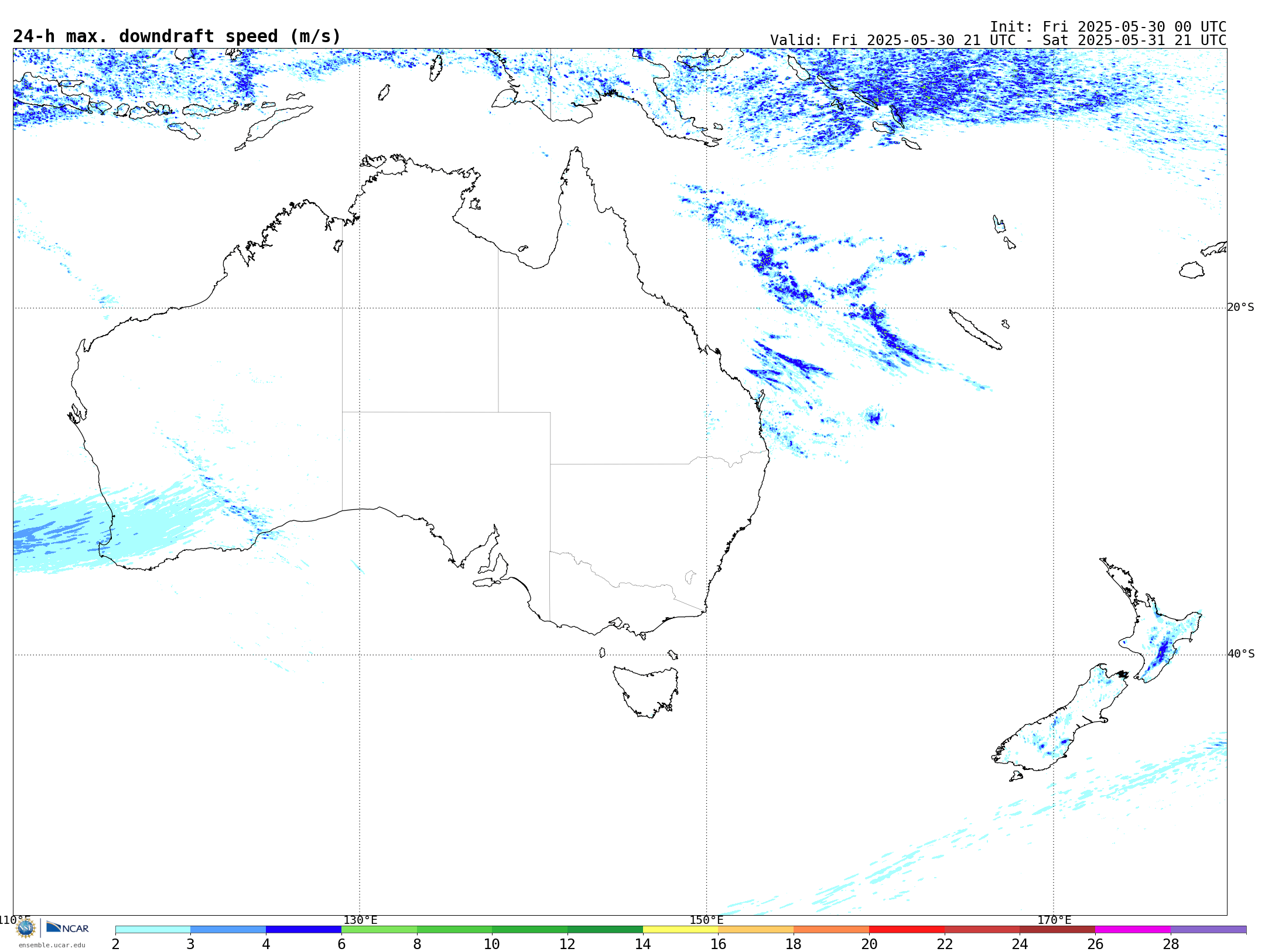Image resolution: width=1265 pixels, height=952 pixels.
Task: Click the colorbar tick label '4'
Action: [x=266, y=944]
